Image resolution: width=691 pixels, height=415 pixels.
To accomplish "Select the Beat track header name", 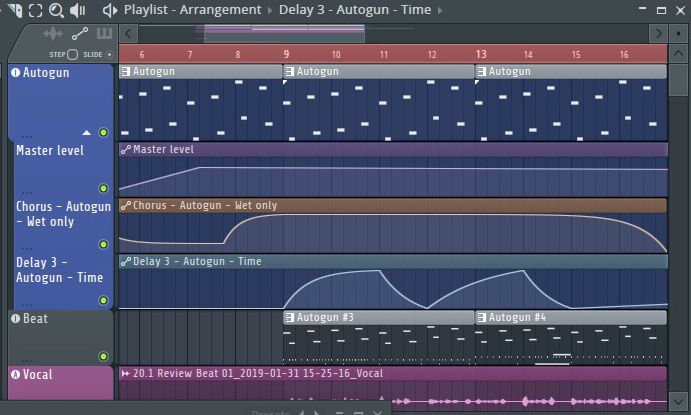I will 35,319.
